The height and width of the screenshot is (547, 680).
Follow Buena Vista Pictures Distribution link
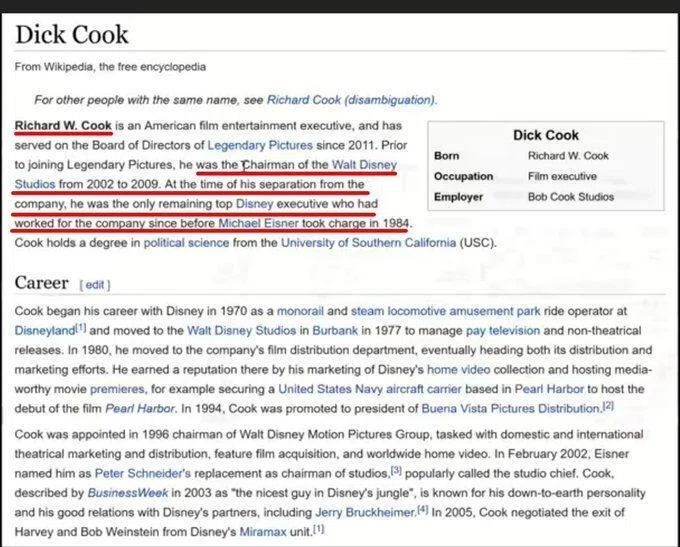click(510, 409)
